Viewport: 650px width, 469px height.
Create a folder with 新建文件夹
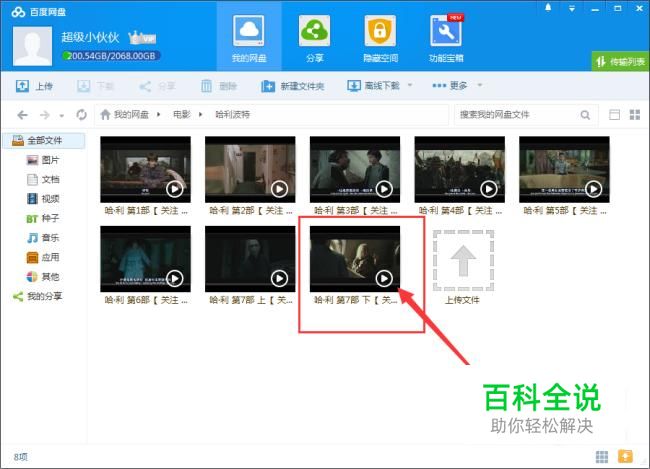[x=292, y=86]
